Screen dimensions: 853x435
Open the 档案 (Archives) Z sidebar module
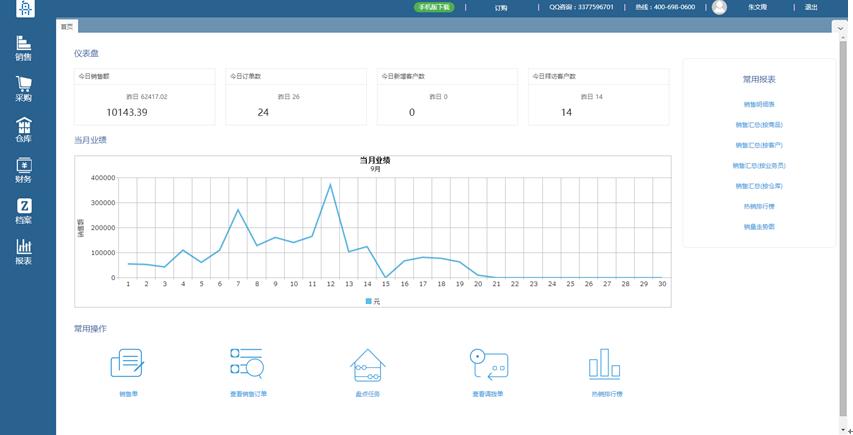click(23, 212)
